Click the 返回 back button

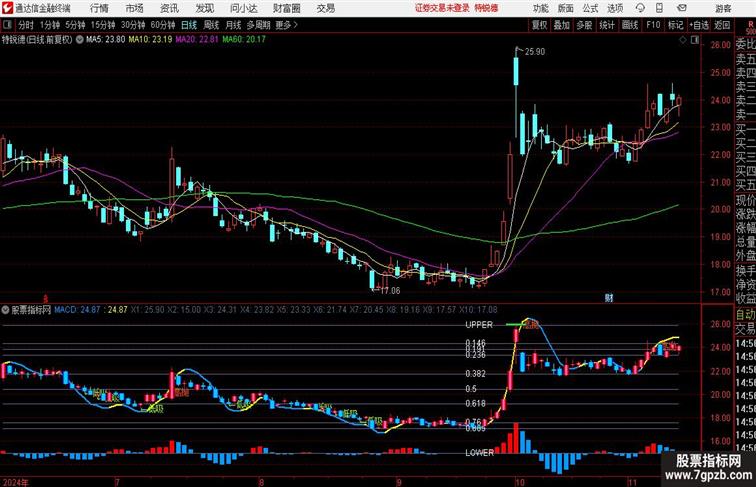pyautogui.click(x=722, y=25)
